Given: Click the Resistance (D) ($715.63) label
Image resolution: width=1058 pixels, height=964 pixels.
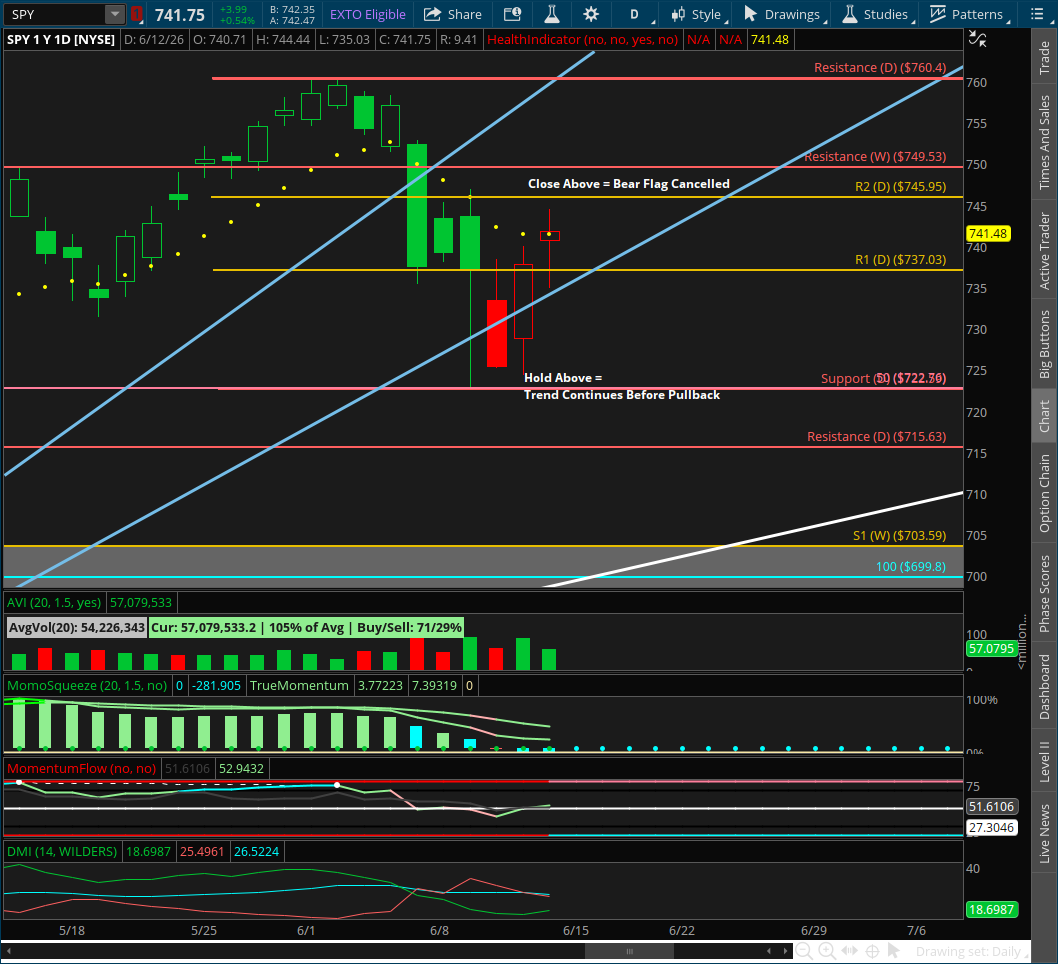Looking at the screenshot, I should [876, 436].
